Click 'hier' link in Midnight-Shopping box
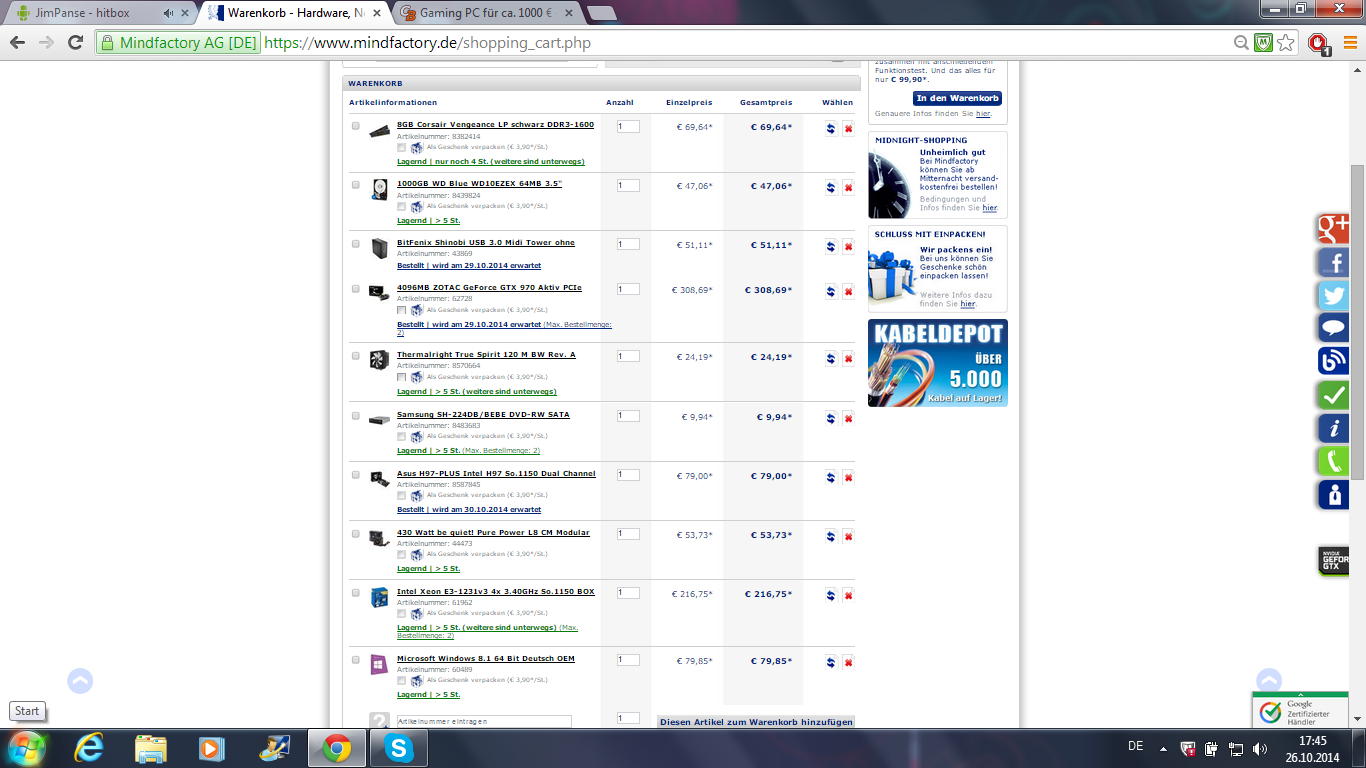This screenshot has width=1366, height=768. coord(989,209)
